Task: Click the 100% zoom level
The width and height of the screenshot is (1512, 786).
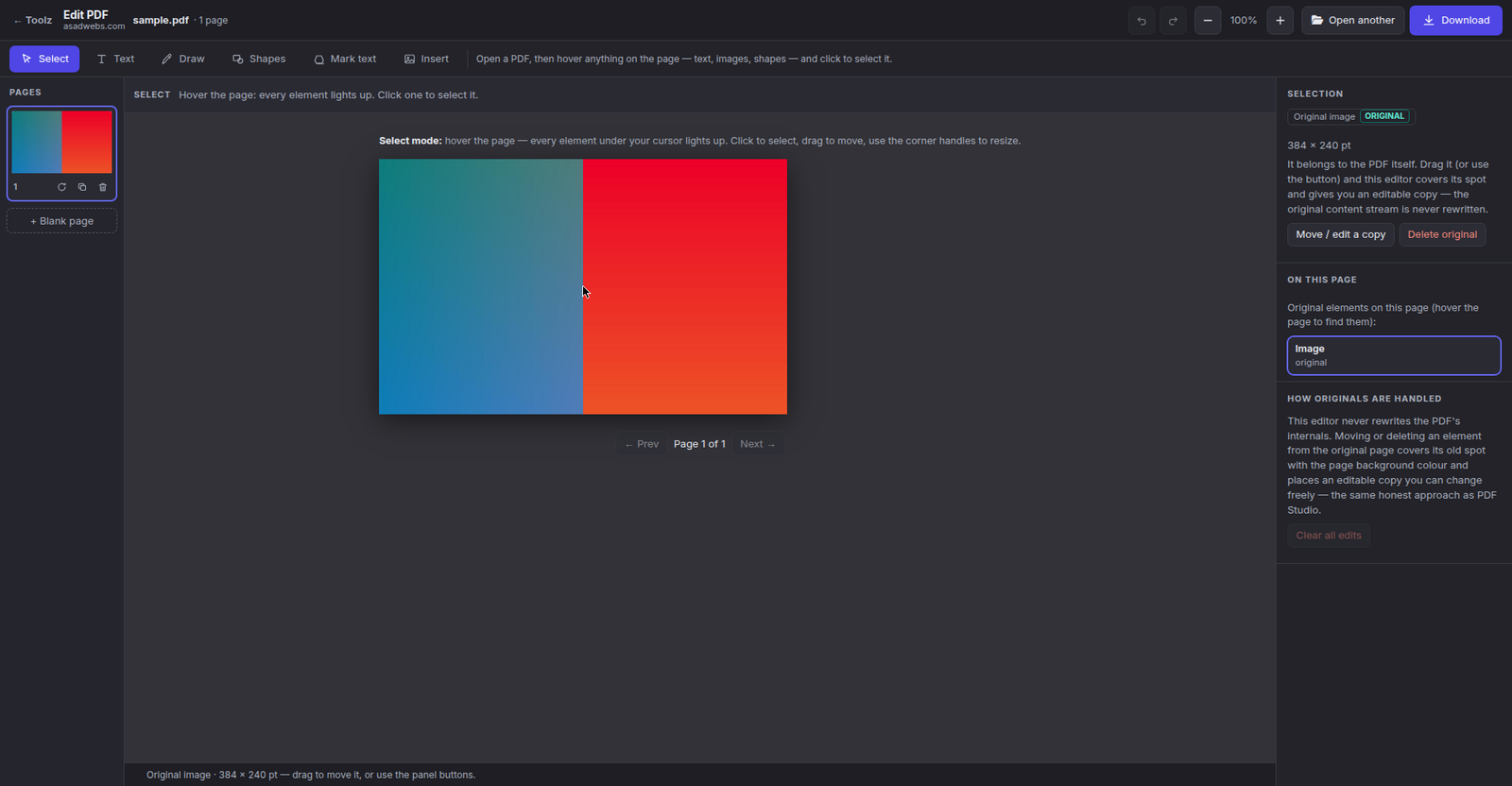Action: click(1244, 21)
